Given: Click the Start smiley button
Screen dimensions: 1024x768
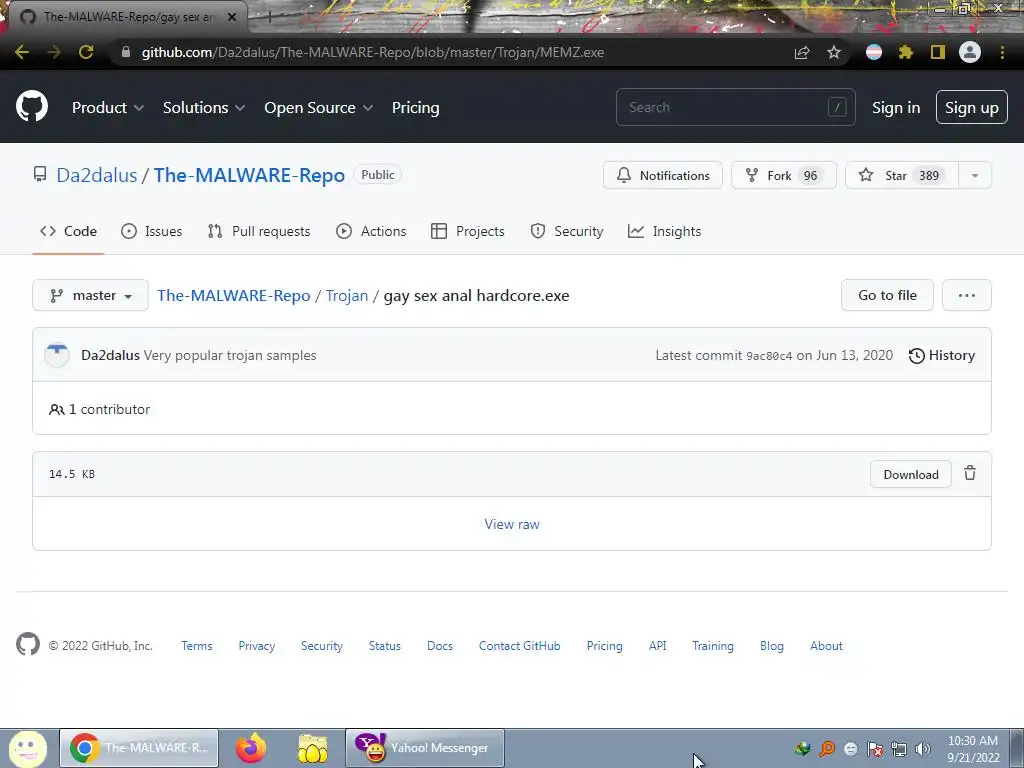Looking at the screenshot, I should point(27,748).
